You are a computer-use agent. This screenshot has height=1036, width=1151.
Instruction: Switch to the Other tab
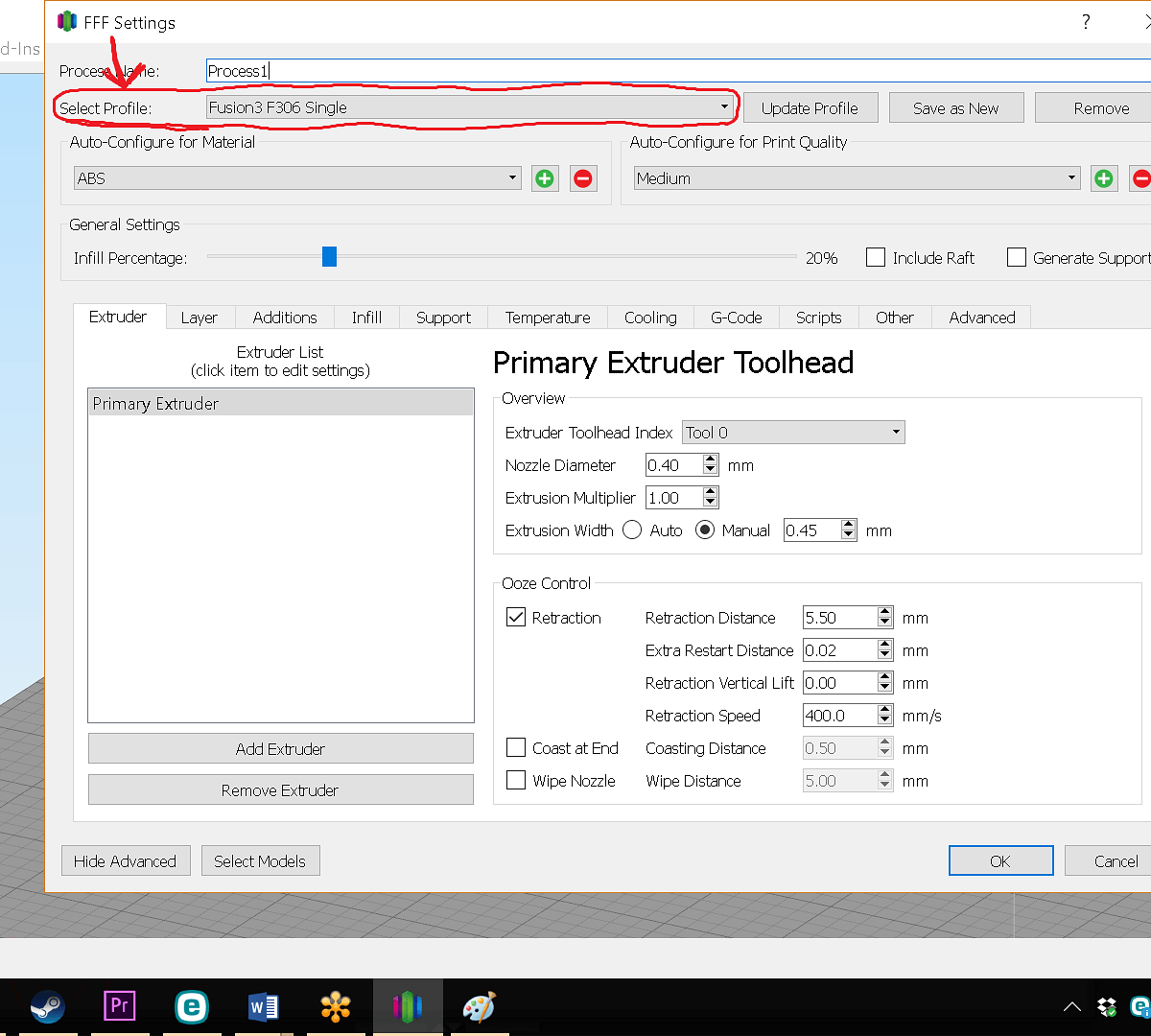click(895, 318)
